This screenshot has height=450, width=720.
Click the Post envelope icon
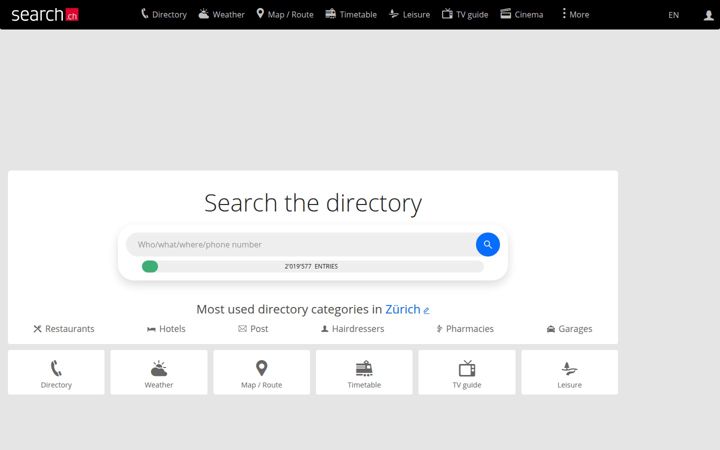pos(242,329)
